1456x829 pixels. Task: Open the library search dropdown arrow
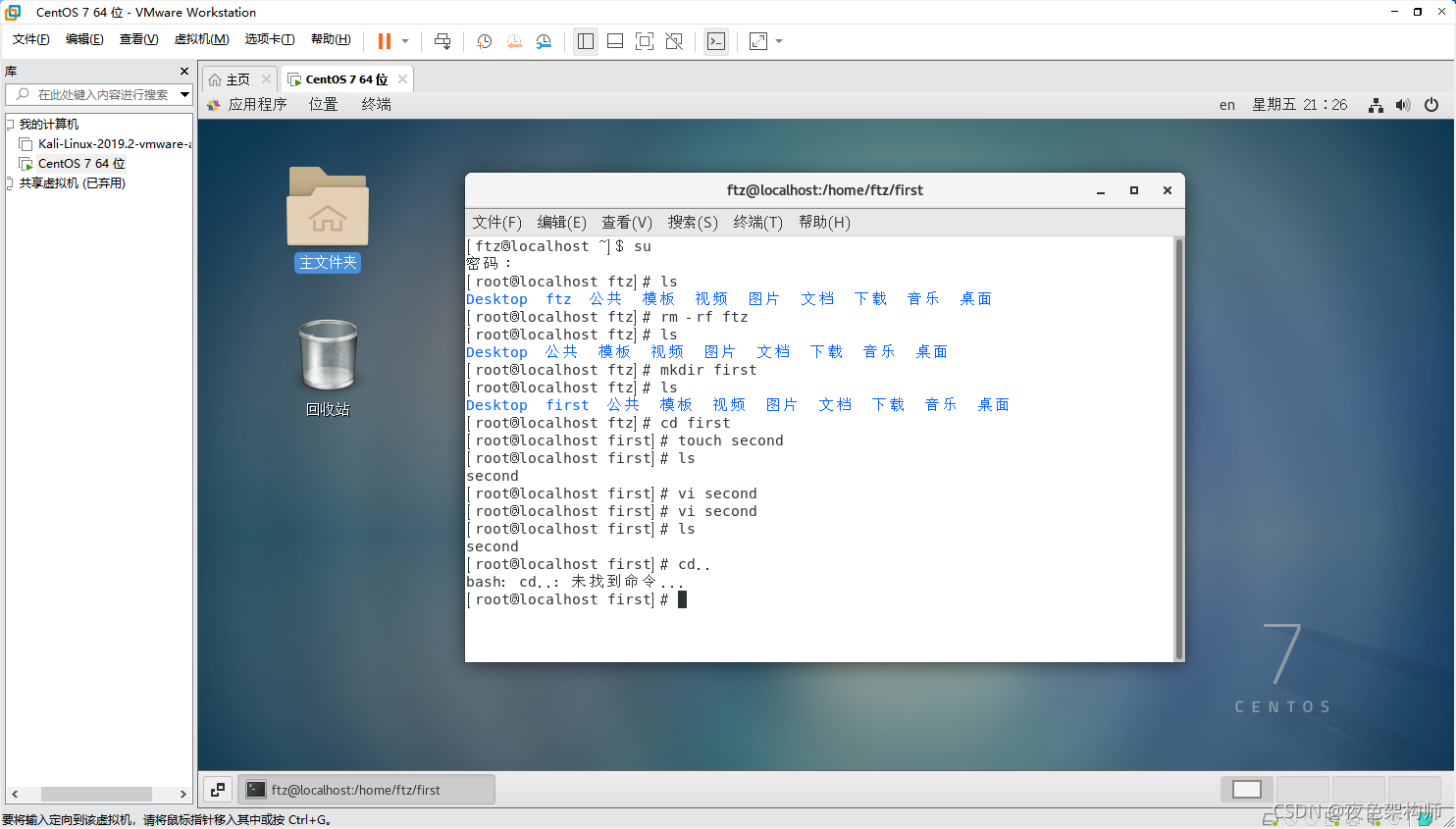click(184, 94)
